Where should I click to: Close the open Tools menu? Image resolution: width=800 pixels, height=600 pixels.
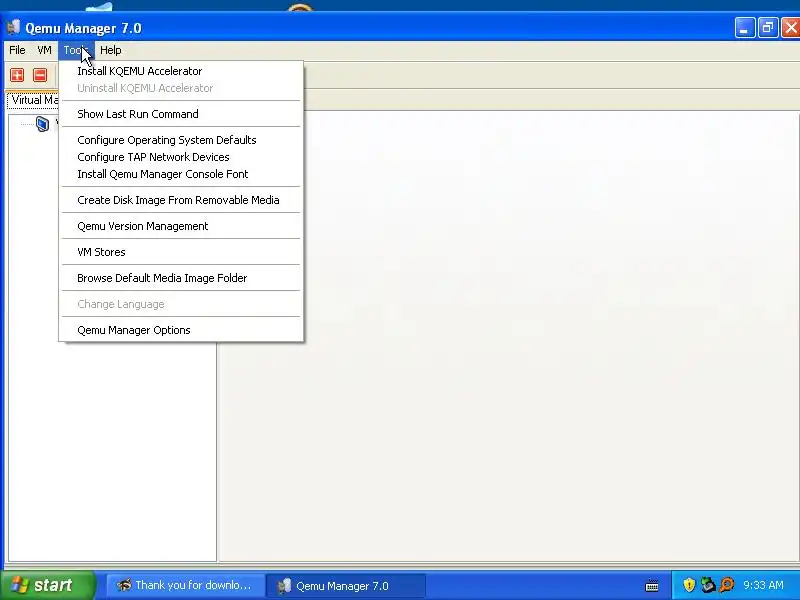pyautogui.click(x=76, y=50)
